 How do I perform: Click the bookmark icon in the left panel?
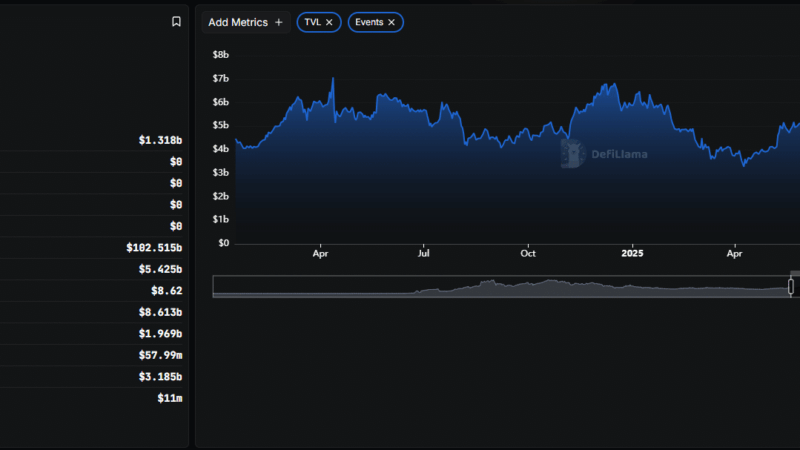click(176, 21)
